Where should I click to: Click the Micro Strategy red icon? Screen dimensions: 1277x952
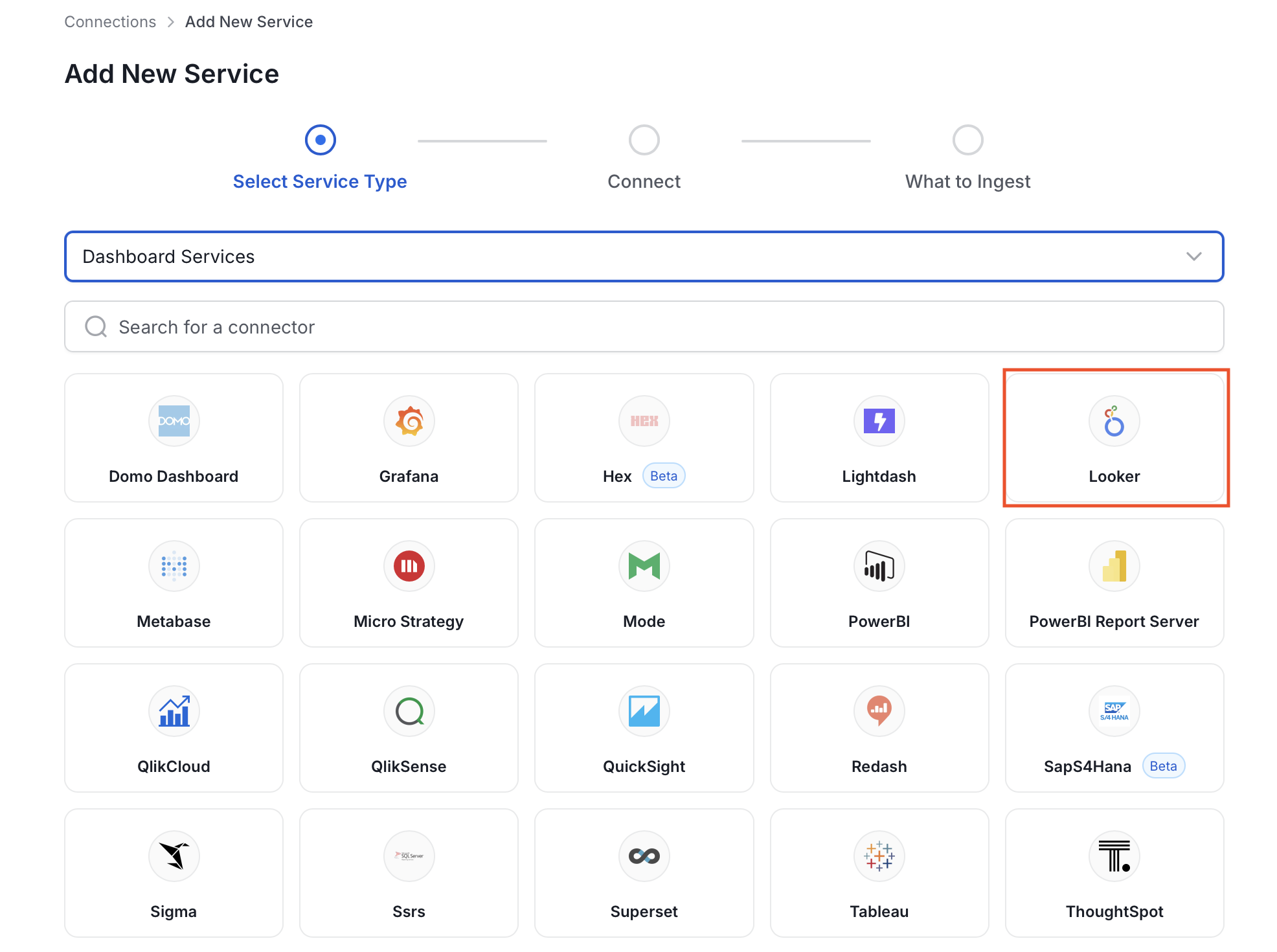pyautogui.click(x=409, y=566)
